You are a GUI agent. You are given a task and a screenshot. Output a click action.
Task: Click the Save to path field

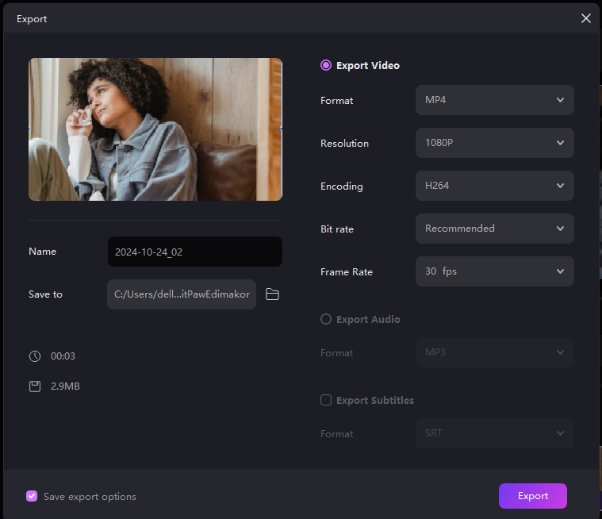(181, 295)
